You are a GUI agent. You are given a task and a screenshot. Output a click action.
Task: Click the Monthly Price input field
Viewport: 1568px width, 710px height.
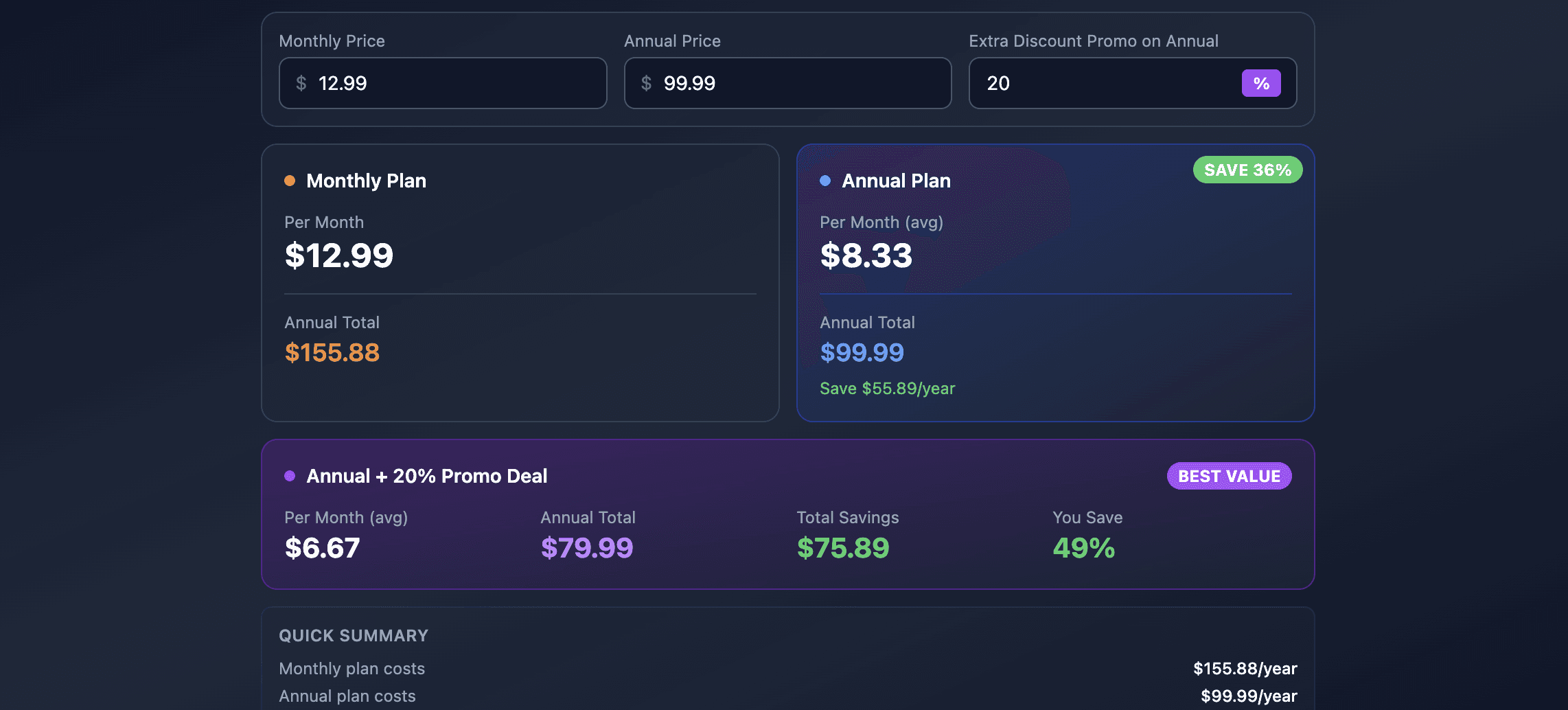tap(442, 82)
